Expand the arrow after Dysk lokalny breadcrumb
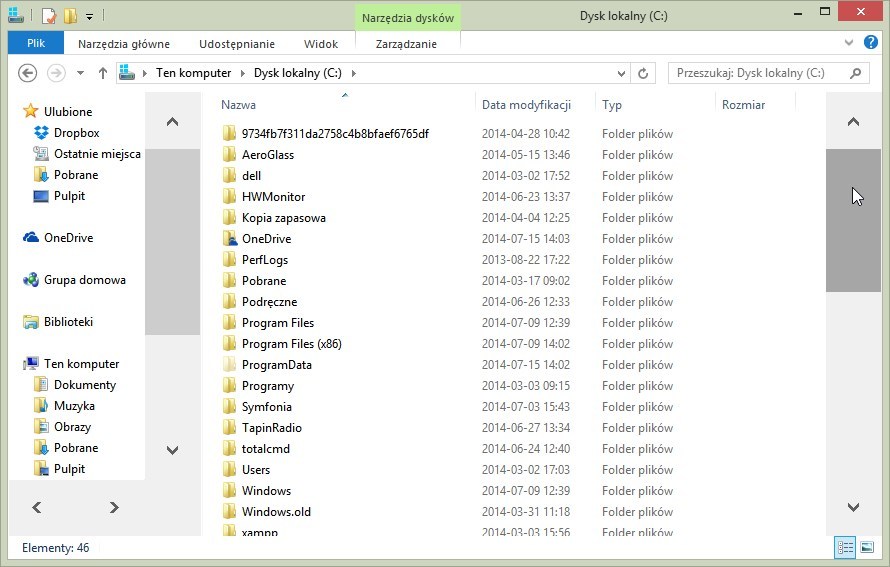The height and width of the screenshot is (567, 890). coord(354,73)
